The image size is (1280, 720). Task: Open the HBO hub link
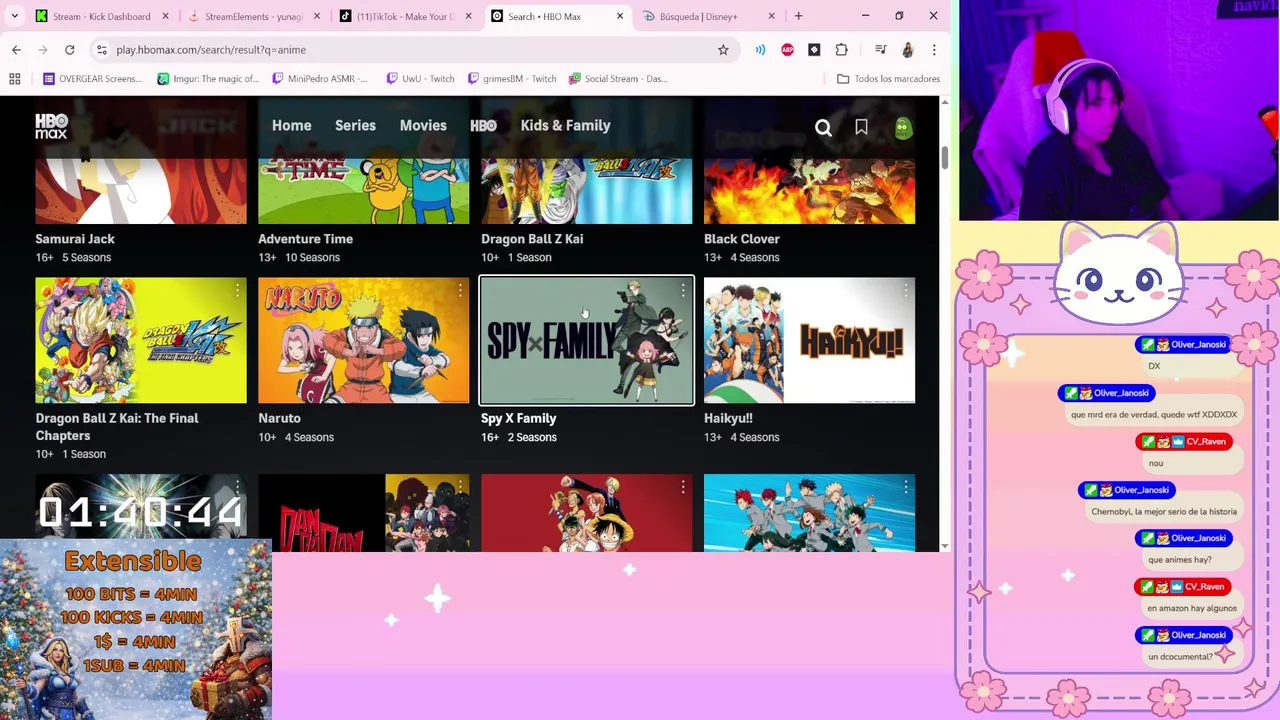(483, 126)
